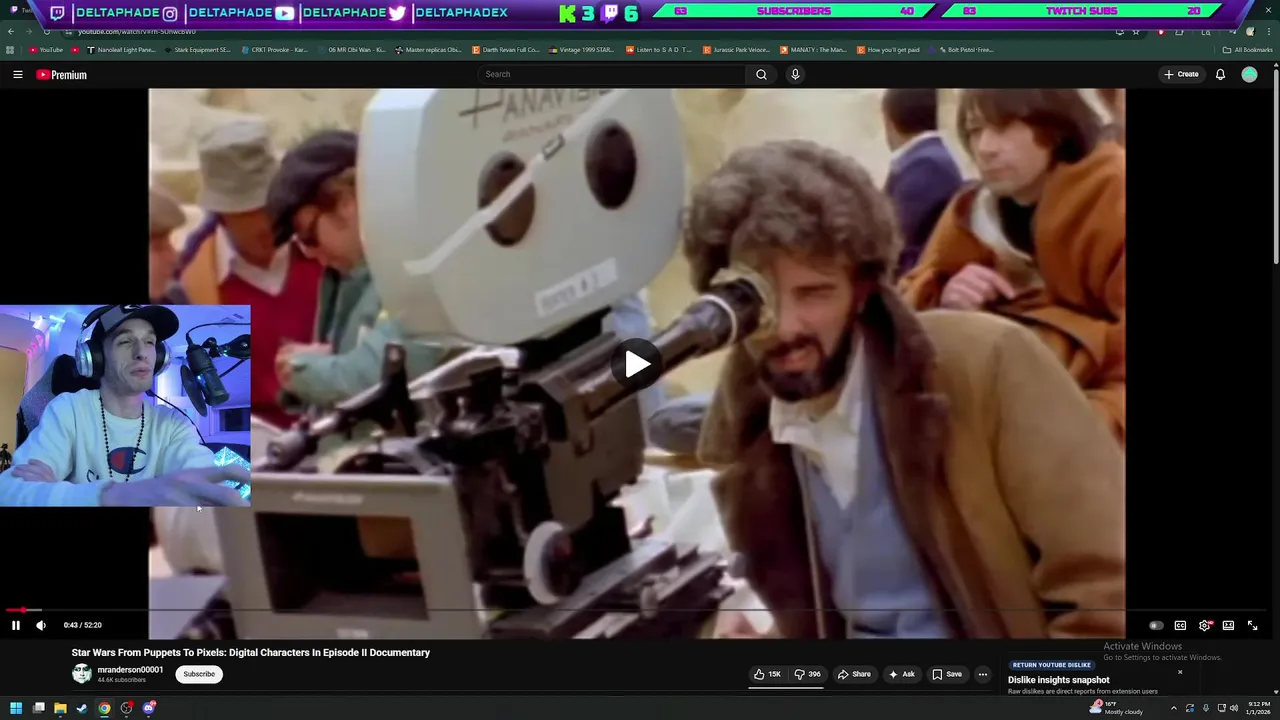
Task: Open YouTube notifications bell
Action: (1220, 74)
